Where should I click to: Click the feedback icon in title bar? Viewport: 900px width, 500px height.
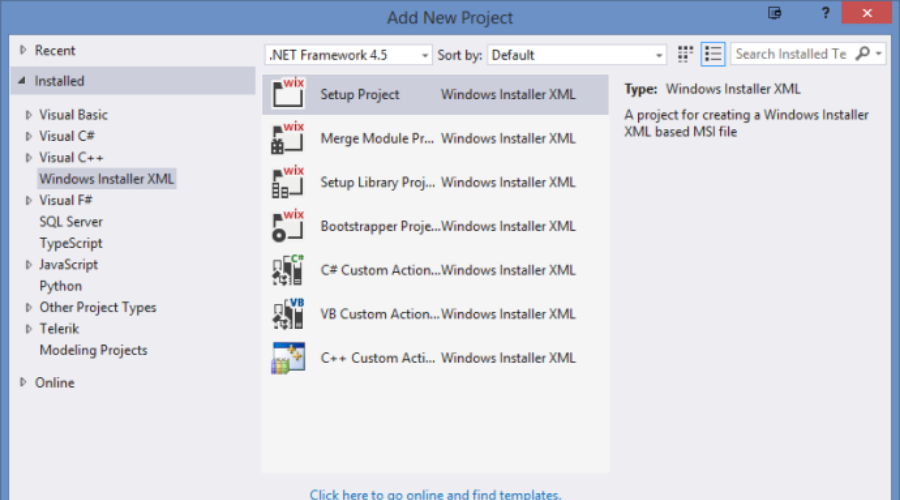tap(775, 13)
